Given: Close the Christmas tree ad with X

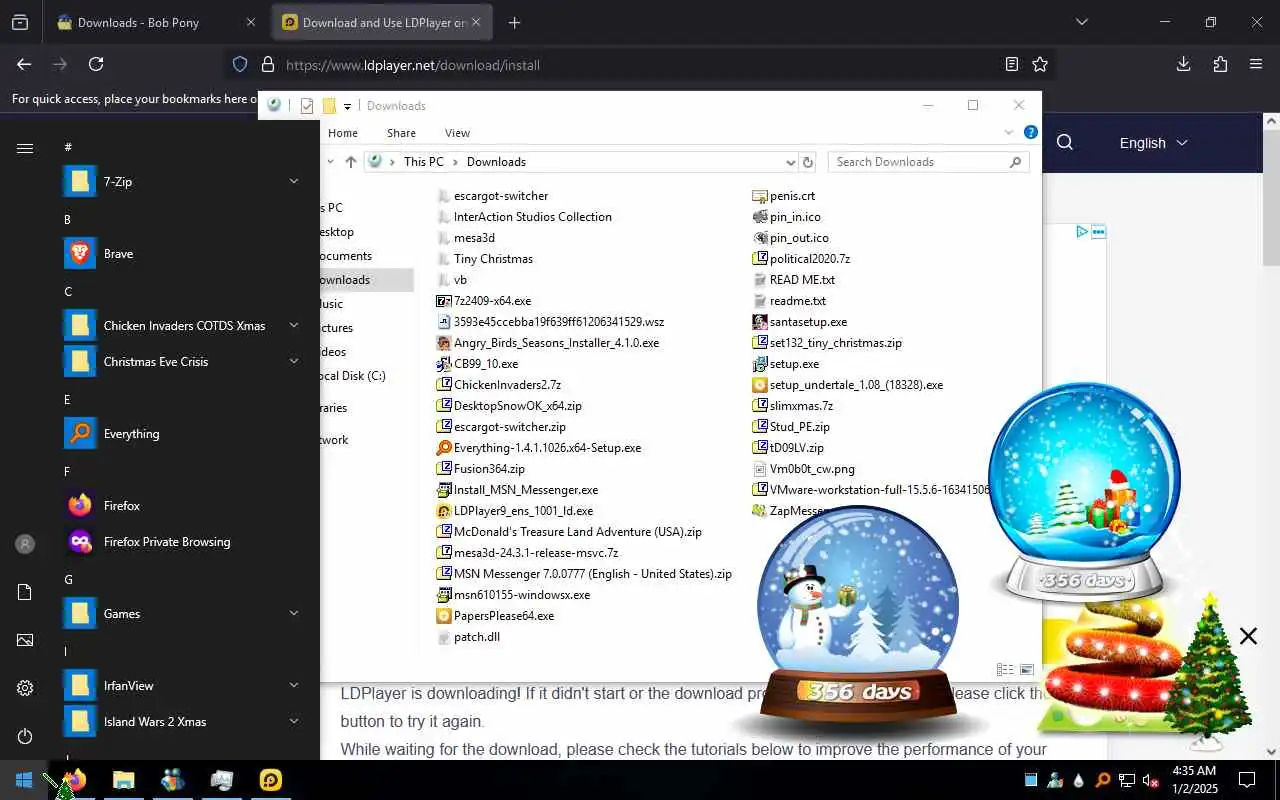Looking at the screenshot, I should [1248, 636].
